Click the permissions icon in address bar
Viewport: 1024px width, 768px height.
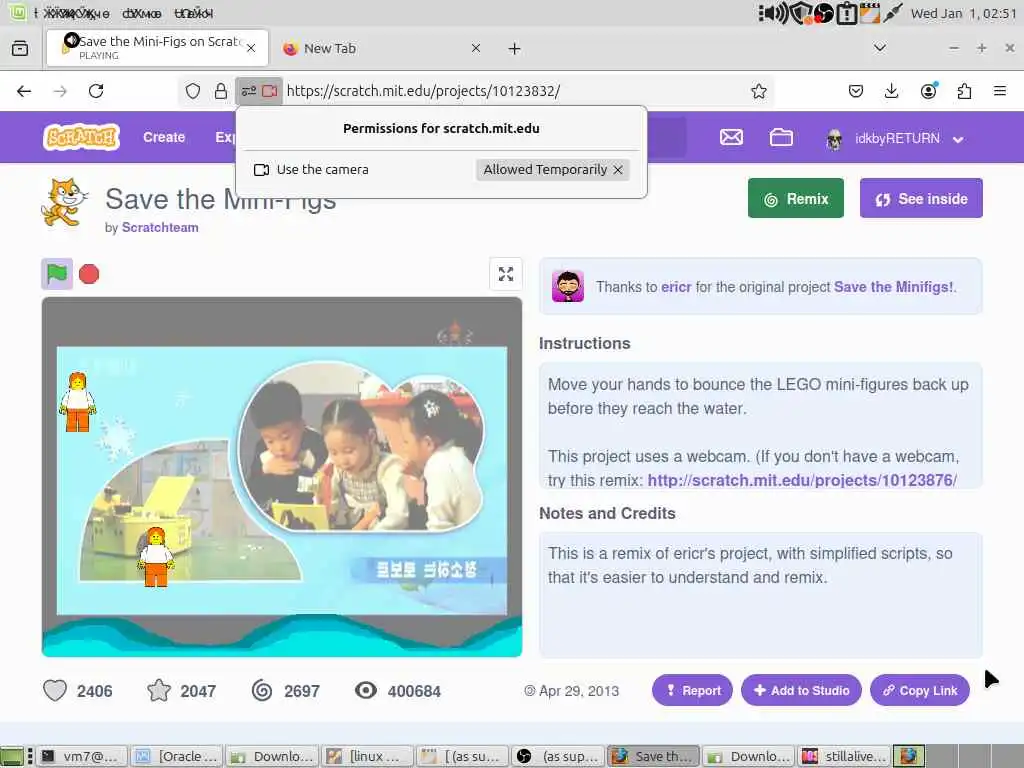point(248,91)
